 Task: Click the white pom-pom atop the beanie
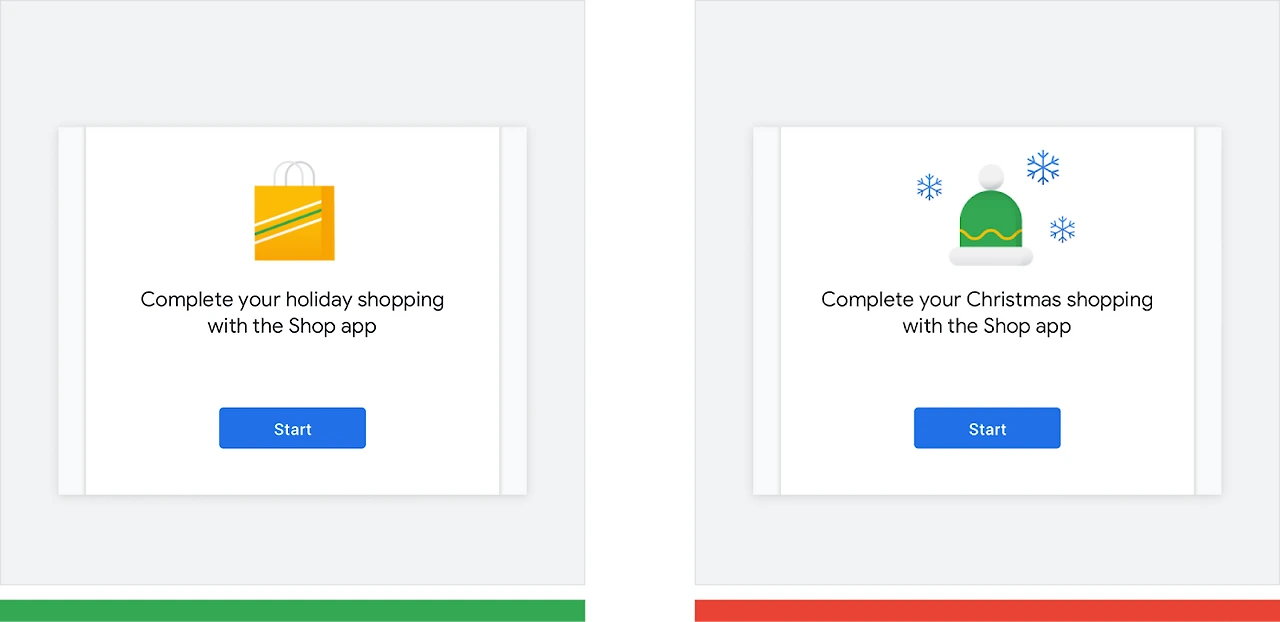pyautogui.click(x=991, y=177)
